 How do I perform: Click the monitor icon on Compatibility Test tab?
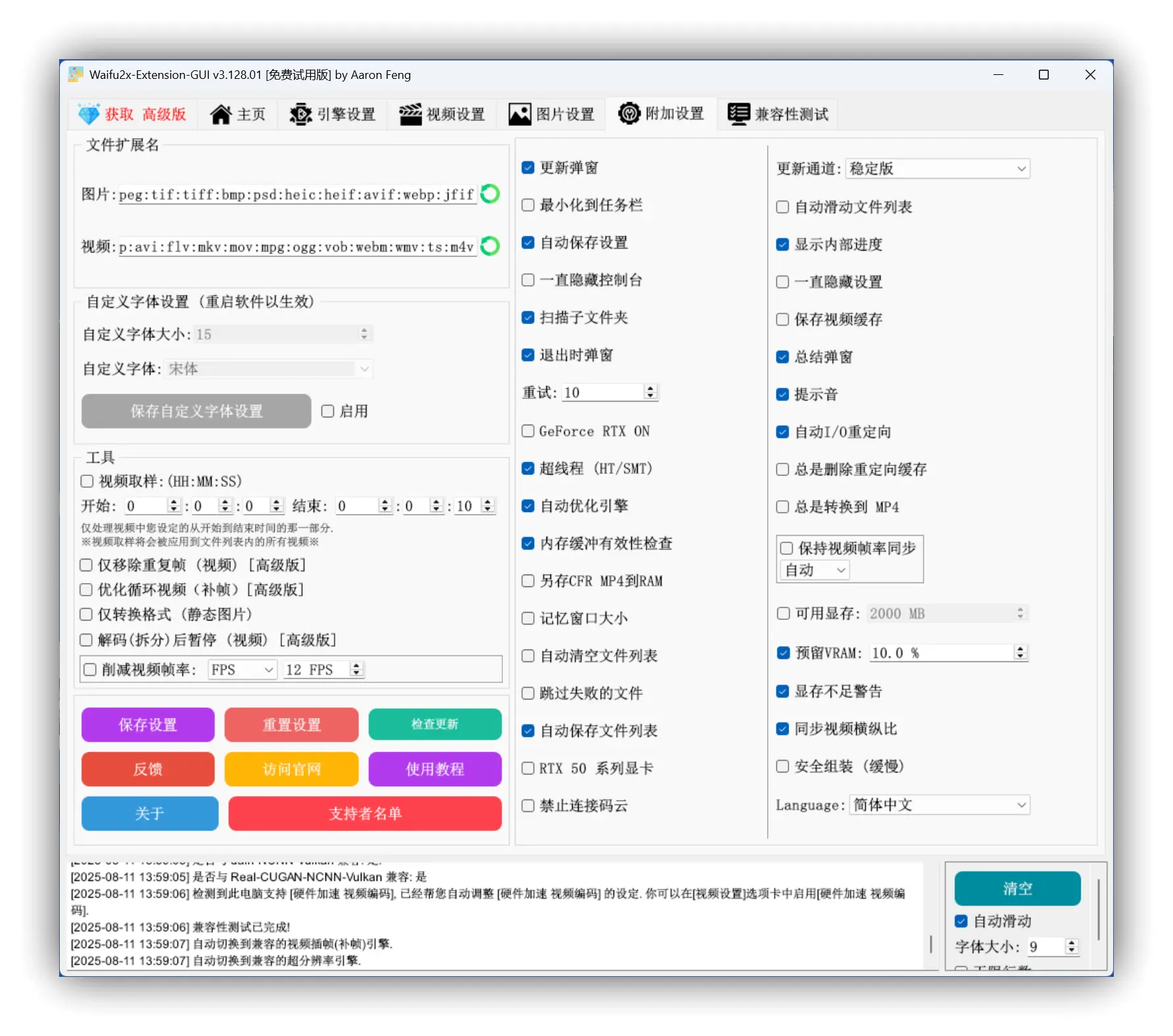click(x=738, y=114)
